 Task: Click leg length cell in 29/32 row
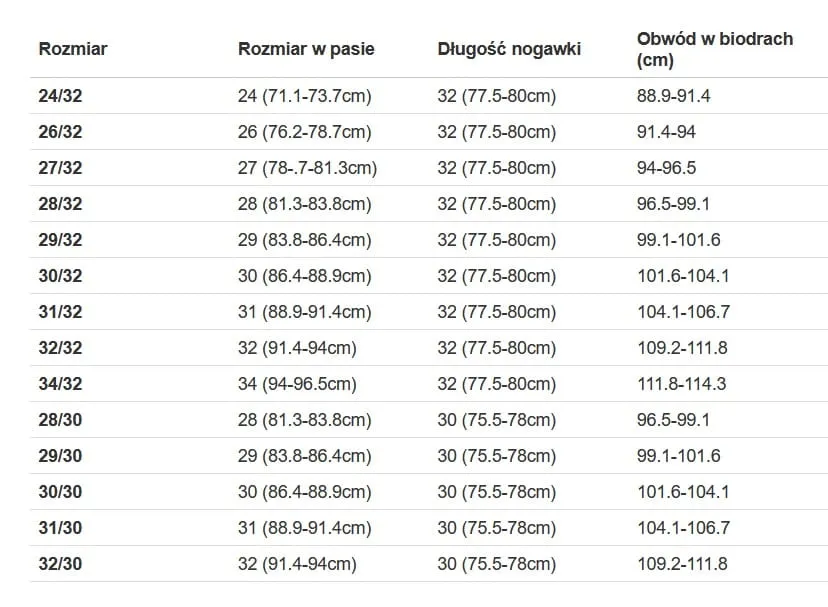click(x=496, y=240)
